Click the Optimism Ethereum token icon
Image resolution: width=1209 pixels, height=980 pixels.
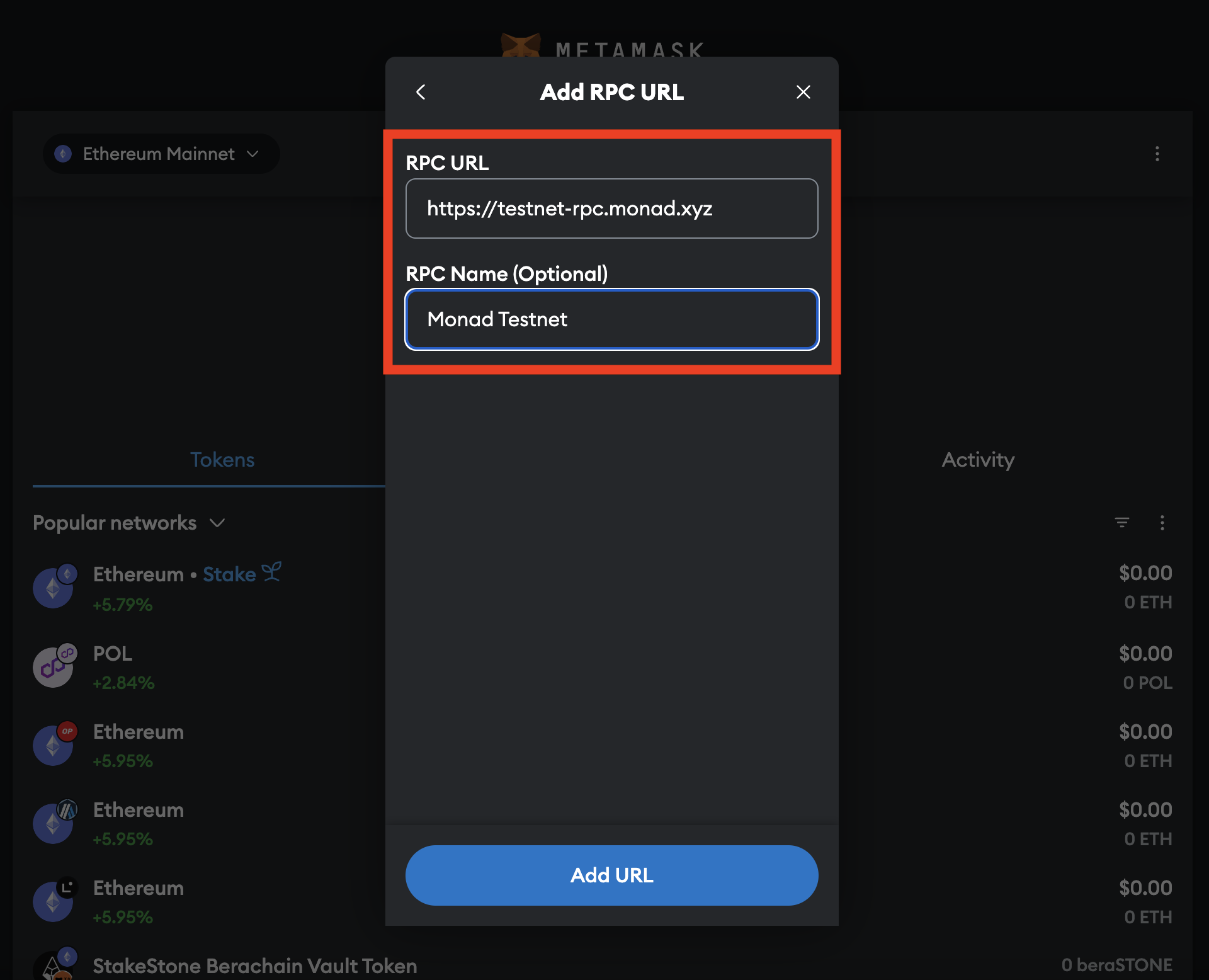(54, 745)
